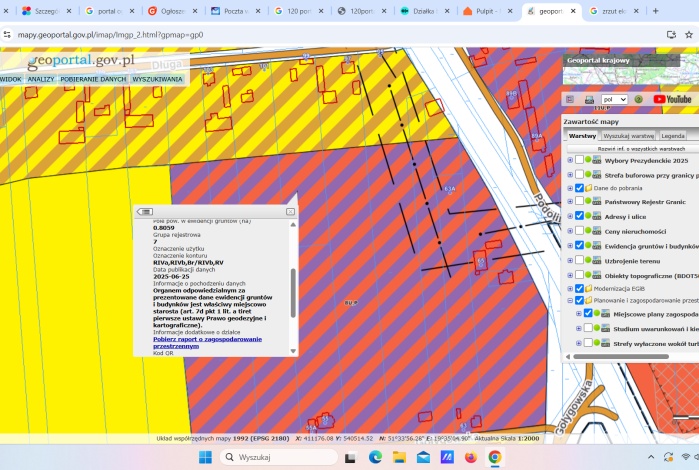Screen dimensions: 699x470
Task: Switch to the Pulpit browser tab
Action: click(488, 11)
